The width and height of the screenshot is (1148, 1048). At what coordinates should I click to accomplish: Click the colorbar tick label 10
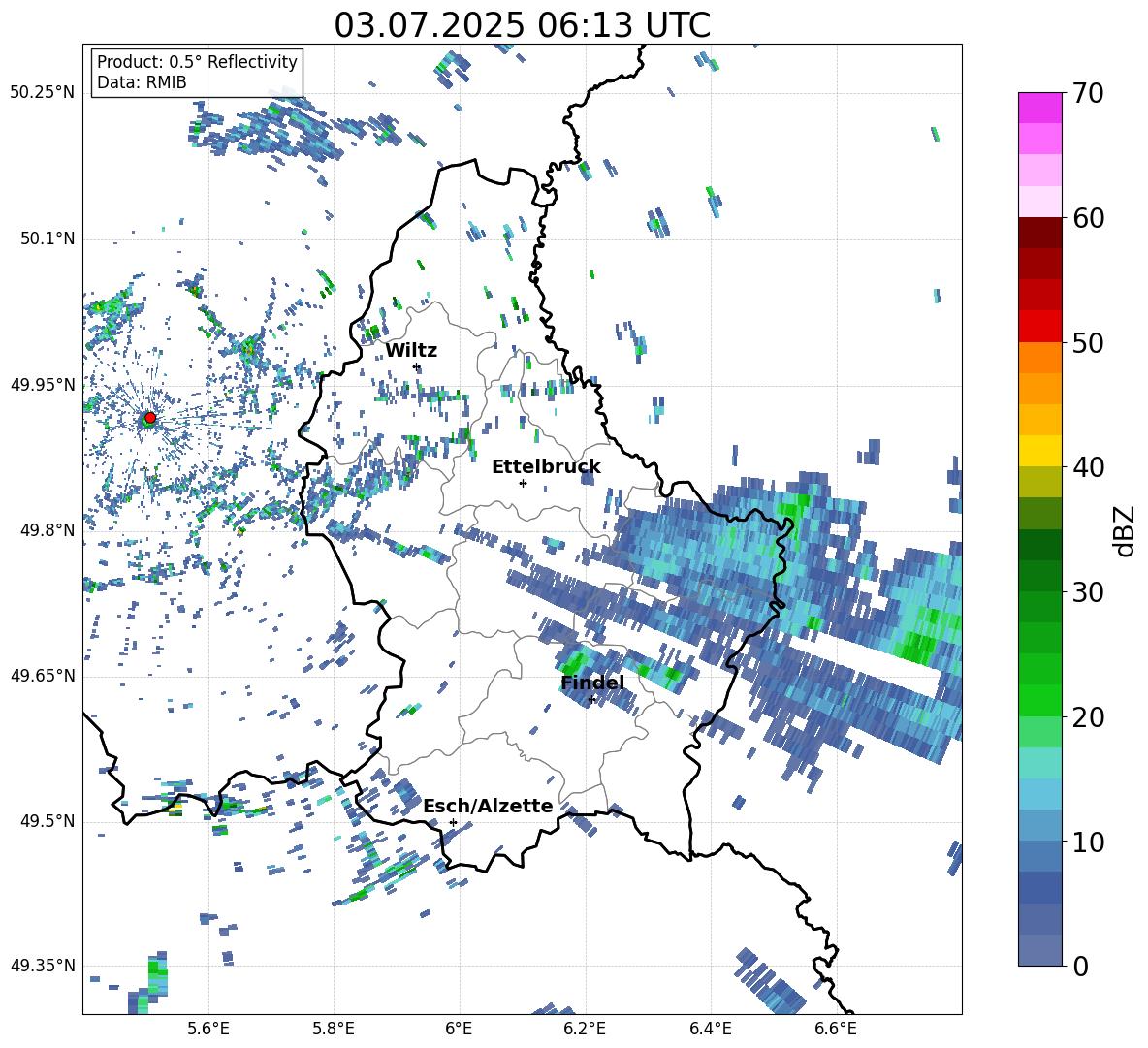point(1088,842)
